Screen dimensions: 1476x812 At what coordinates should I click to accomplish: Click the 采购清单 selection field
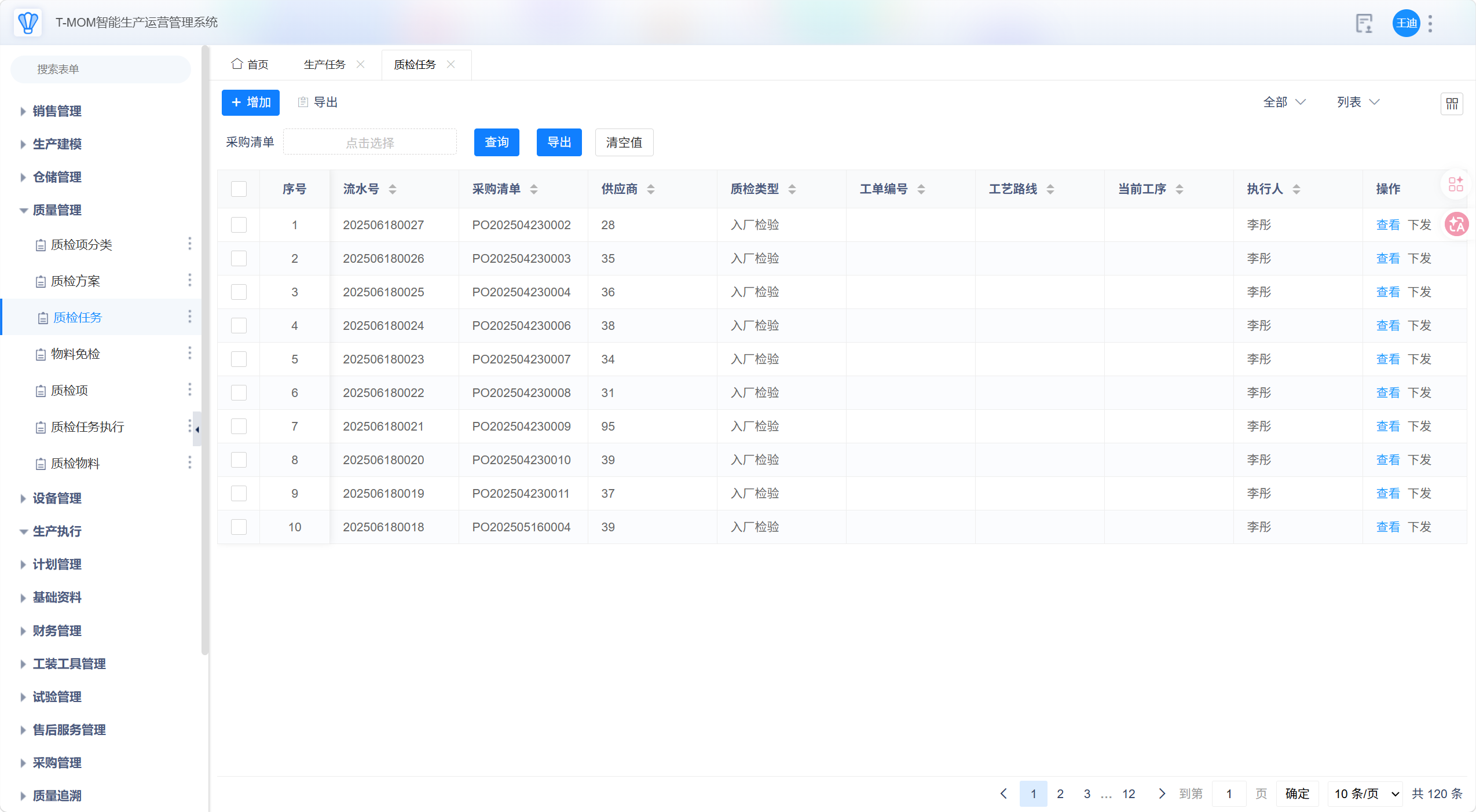point(369,142)
